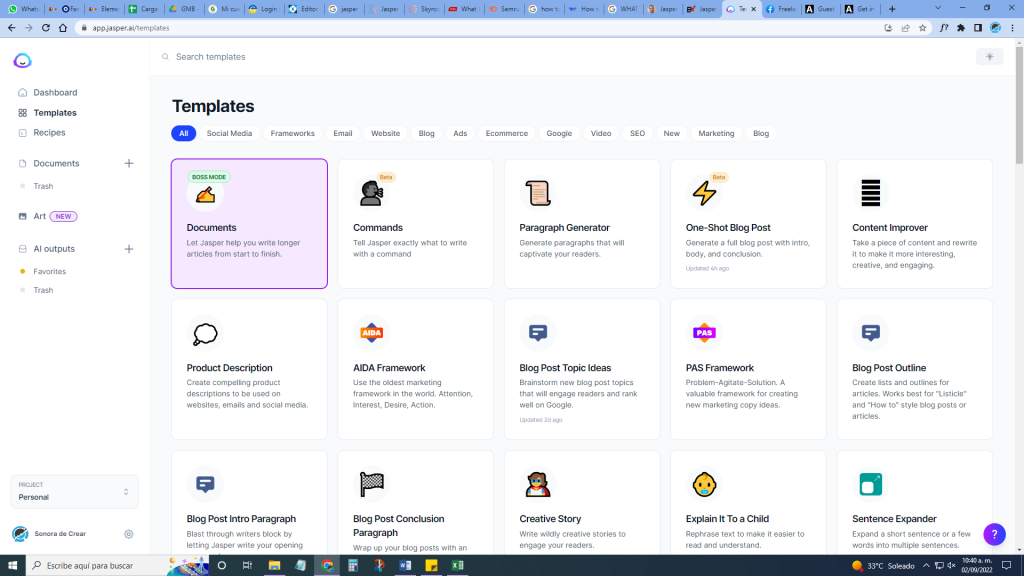Choose the One-Shot Blog Post lightning icon
Viewport: 1024px width, 576px height.
pos(704,193)
